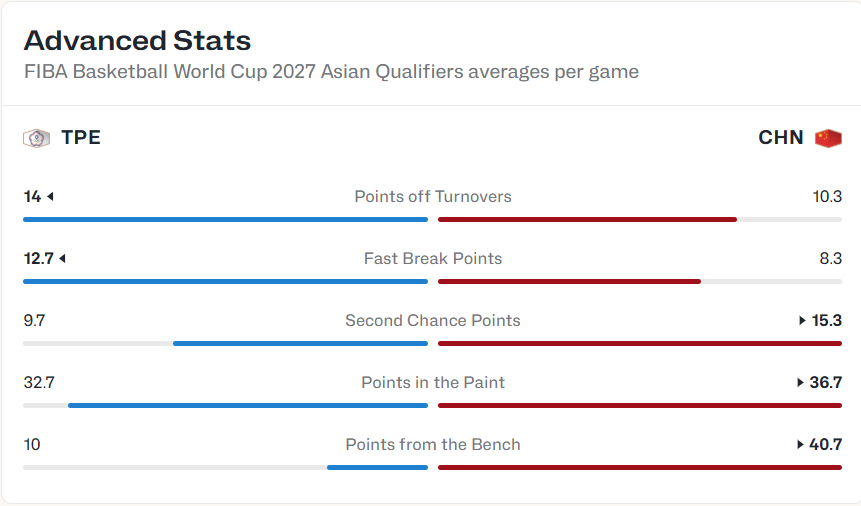
Task: Click CHN's red Fast Break Points bar
Action: (569, 281)
